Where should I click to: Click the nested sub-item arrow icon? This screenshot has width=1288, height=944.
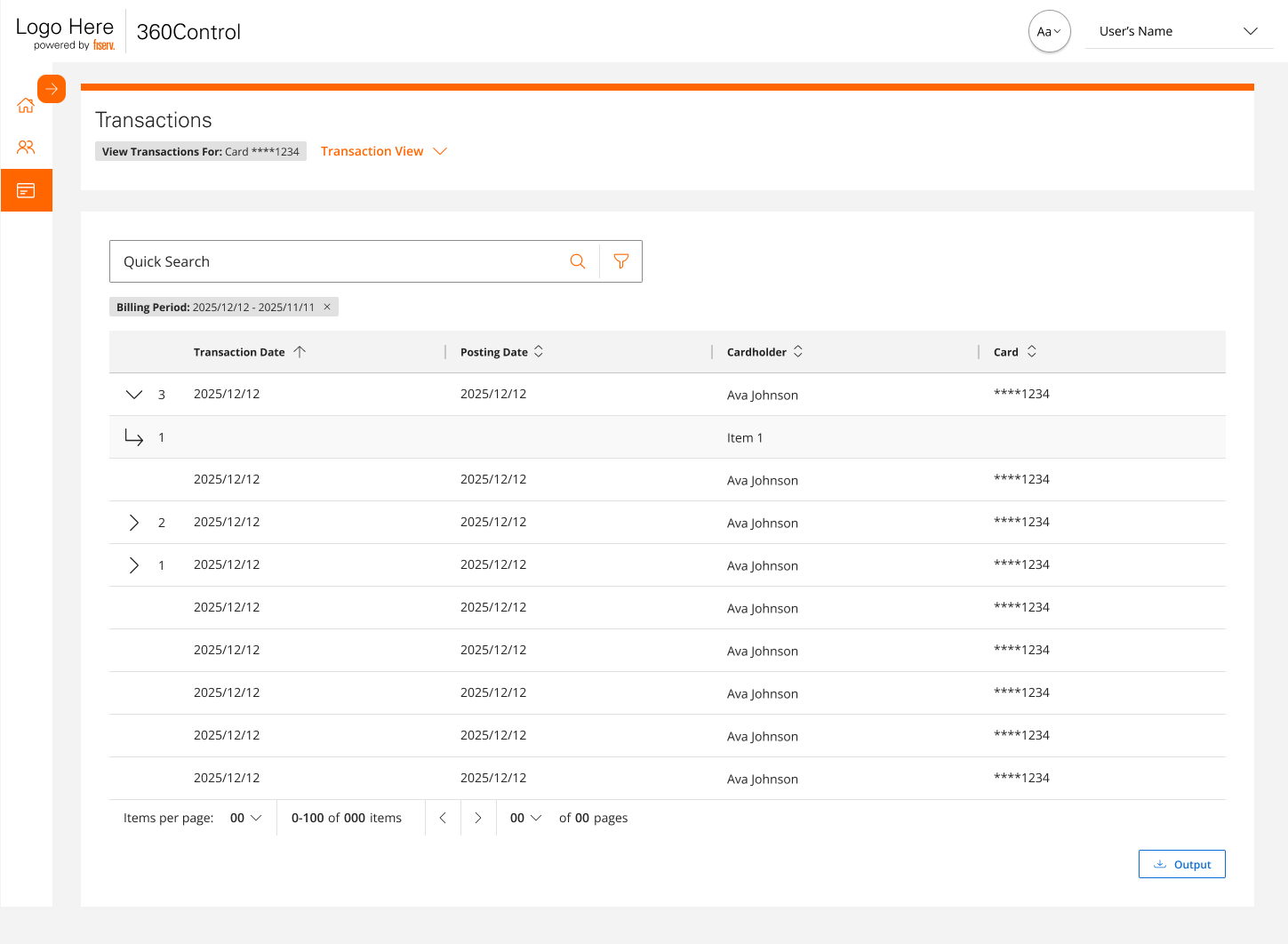click(134, 437)
